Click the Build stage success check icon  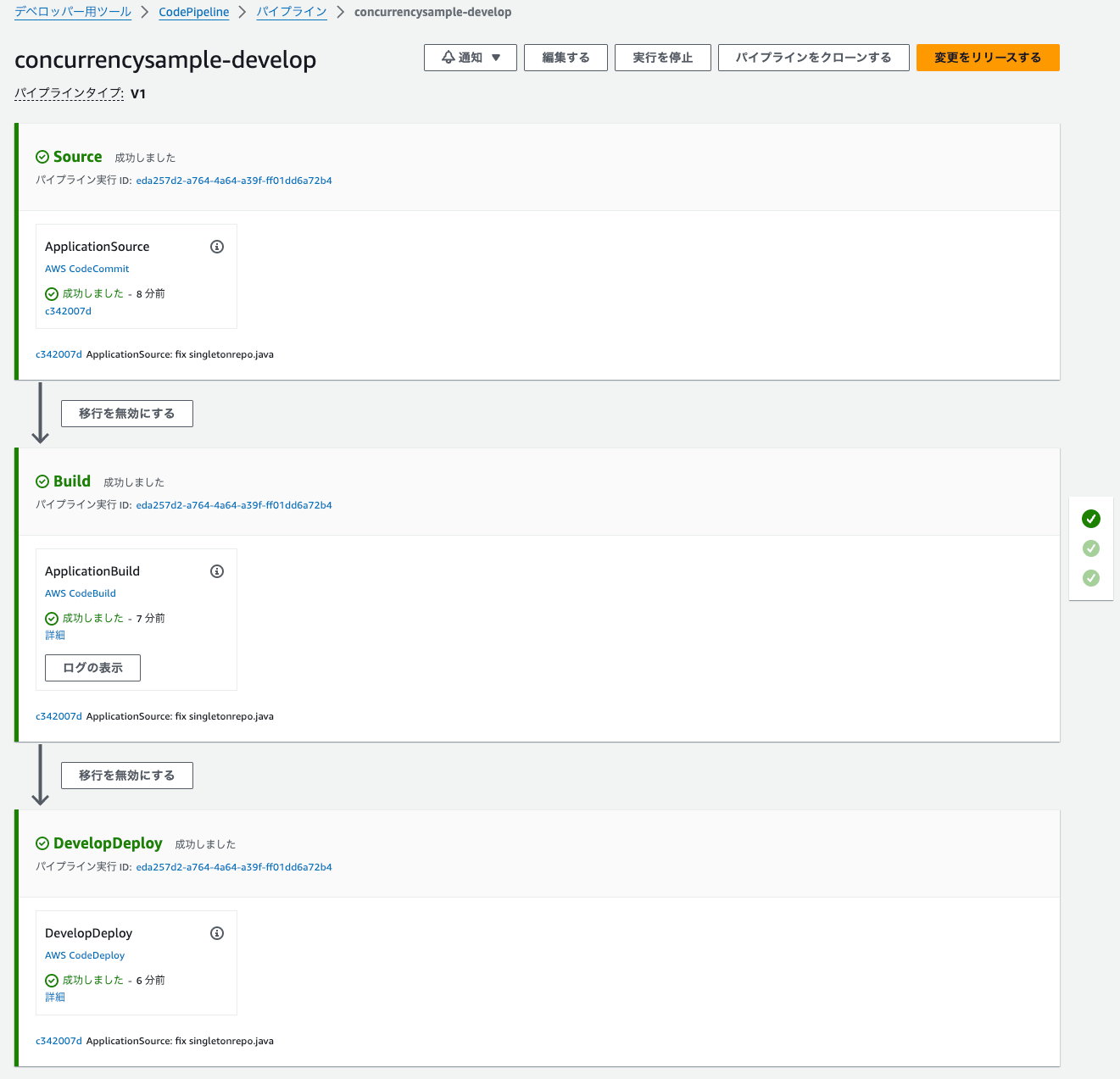[42, 481]
